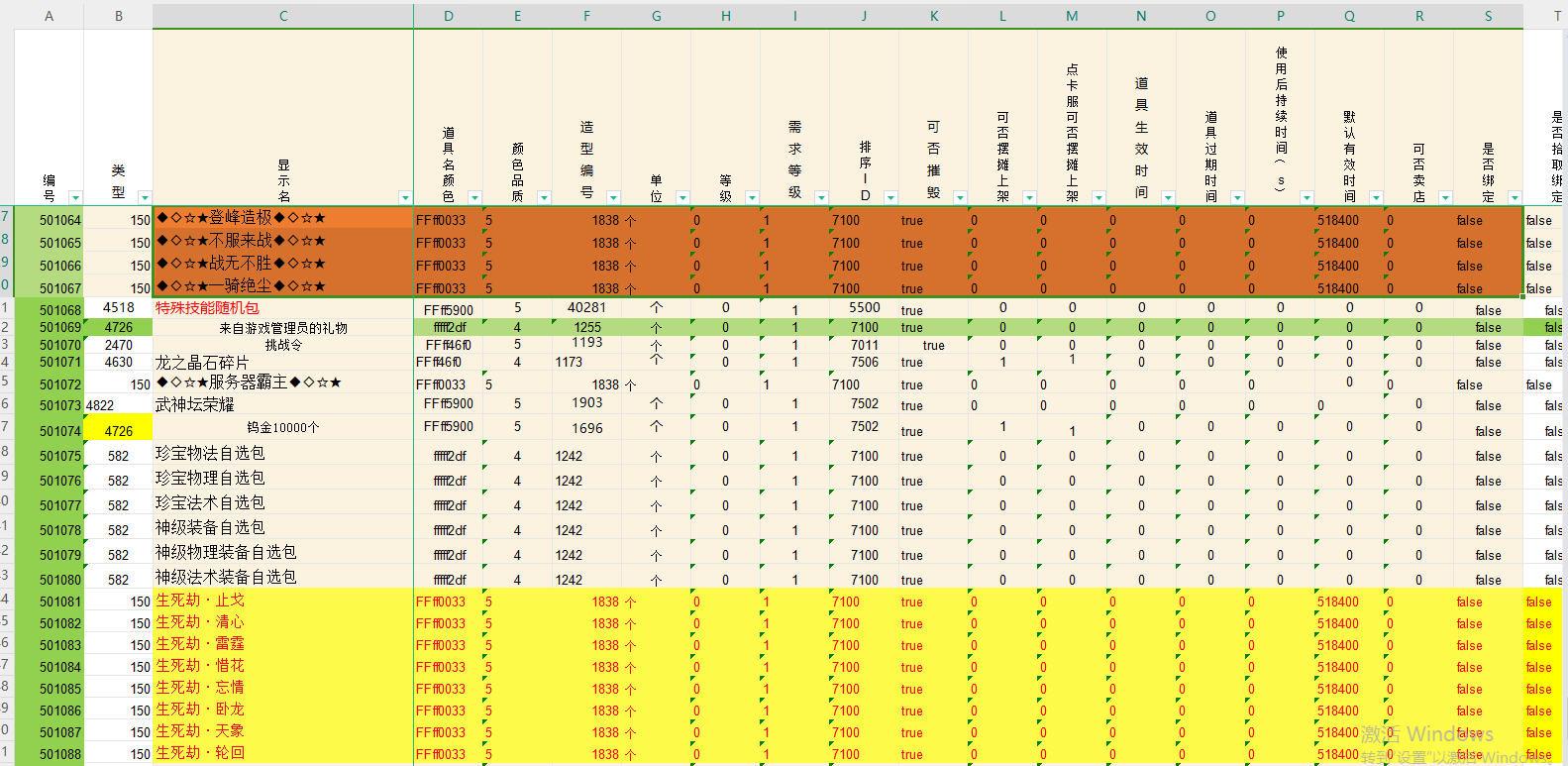1568x766 pixels.
Task: Select the yellow cell with value 4726
Action: (x=119, y=430)
